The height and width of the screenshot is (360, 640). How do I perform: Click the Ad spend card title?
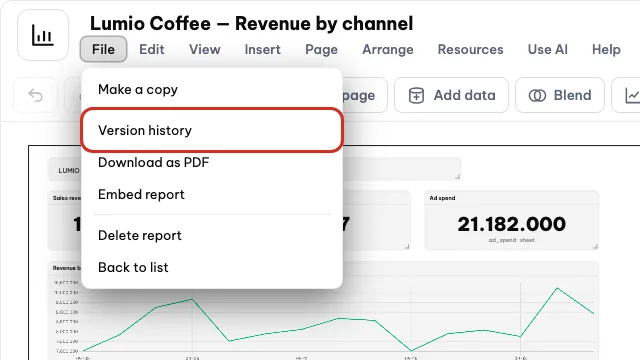(x=442, y=198)
